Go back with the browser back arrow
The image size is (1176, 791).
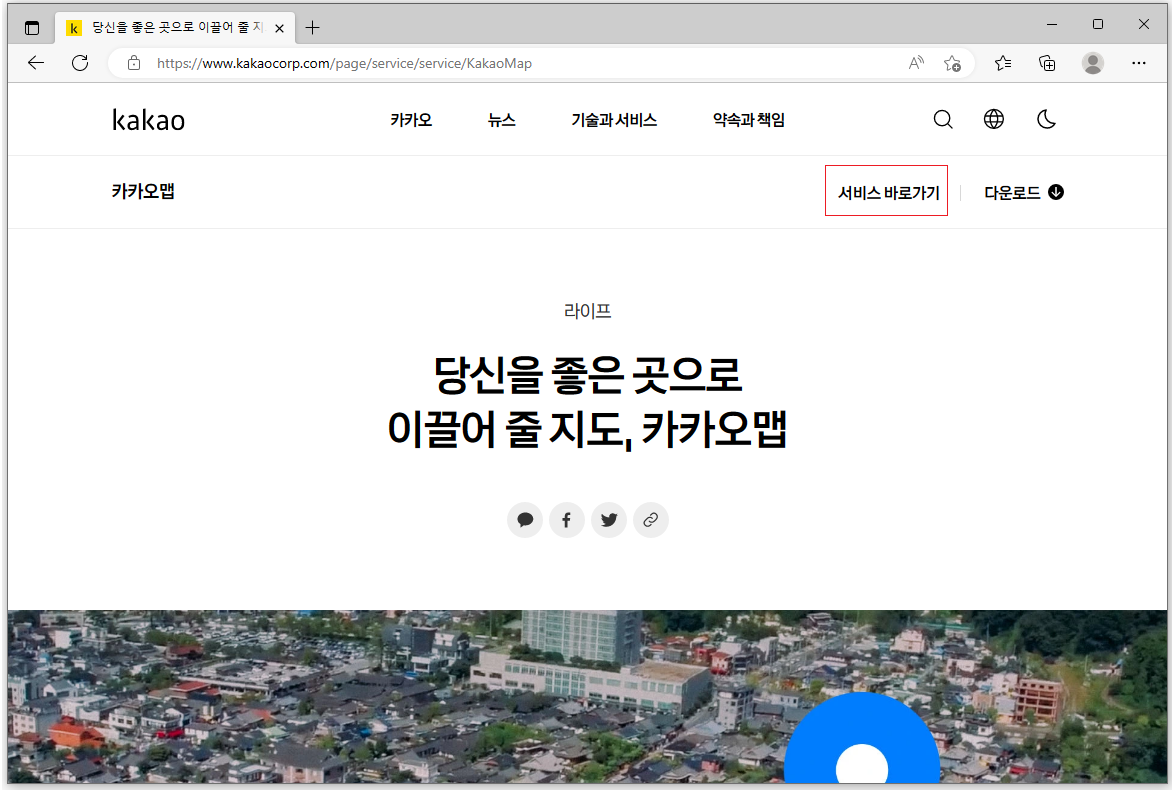36,63
